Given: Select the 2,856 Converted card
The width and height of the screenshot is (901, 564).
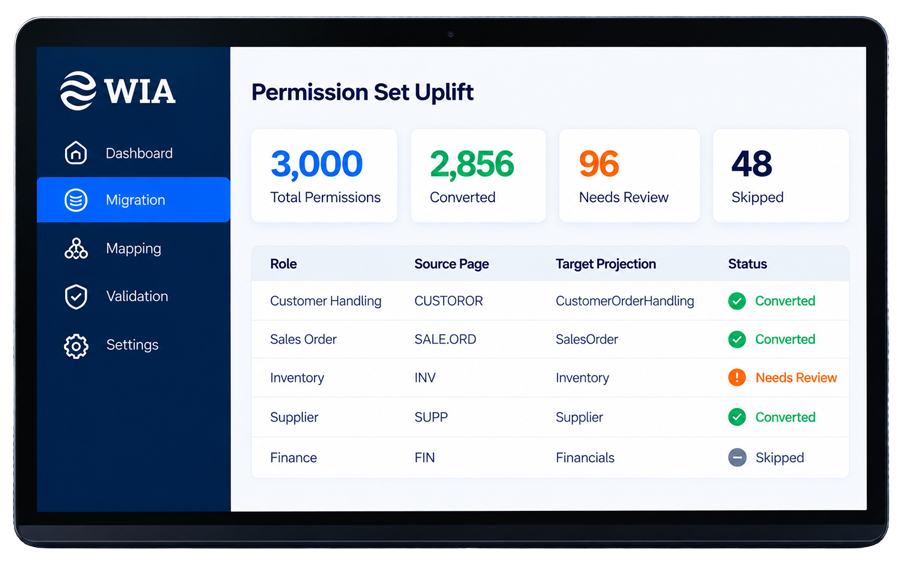Looking at the screenshot, I should tap(478, 176).
